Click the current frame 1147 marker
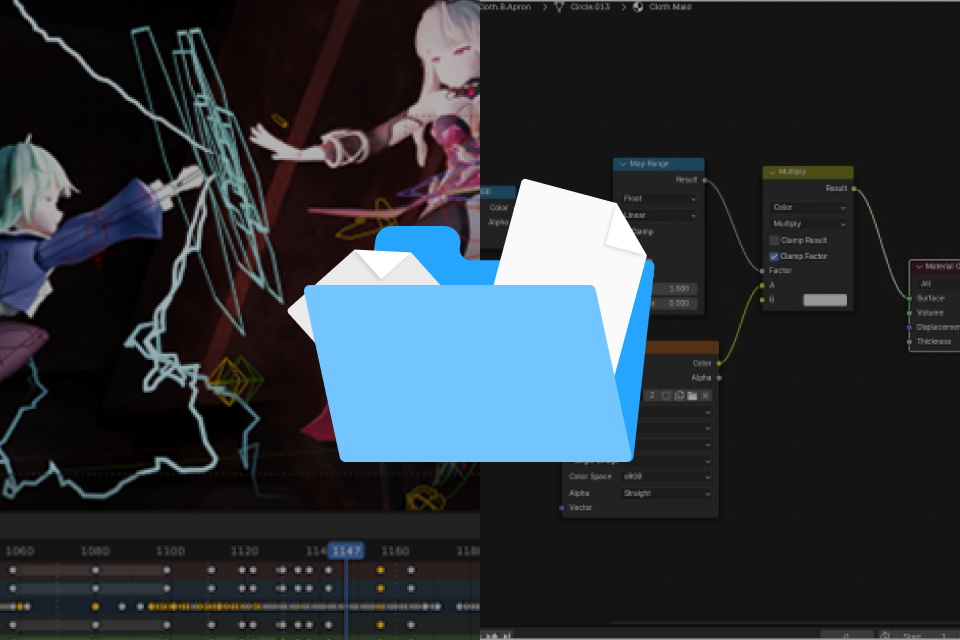 pos(347,551)
